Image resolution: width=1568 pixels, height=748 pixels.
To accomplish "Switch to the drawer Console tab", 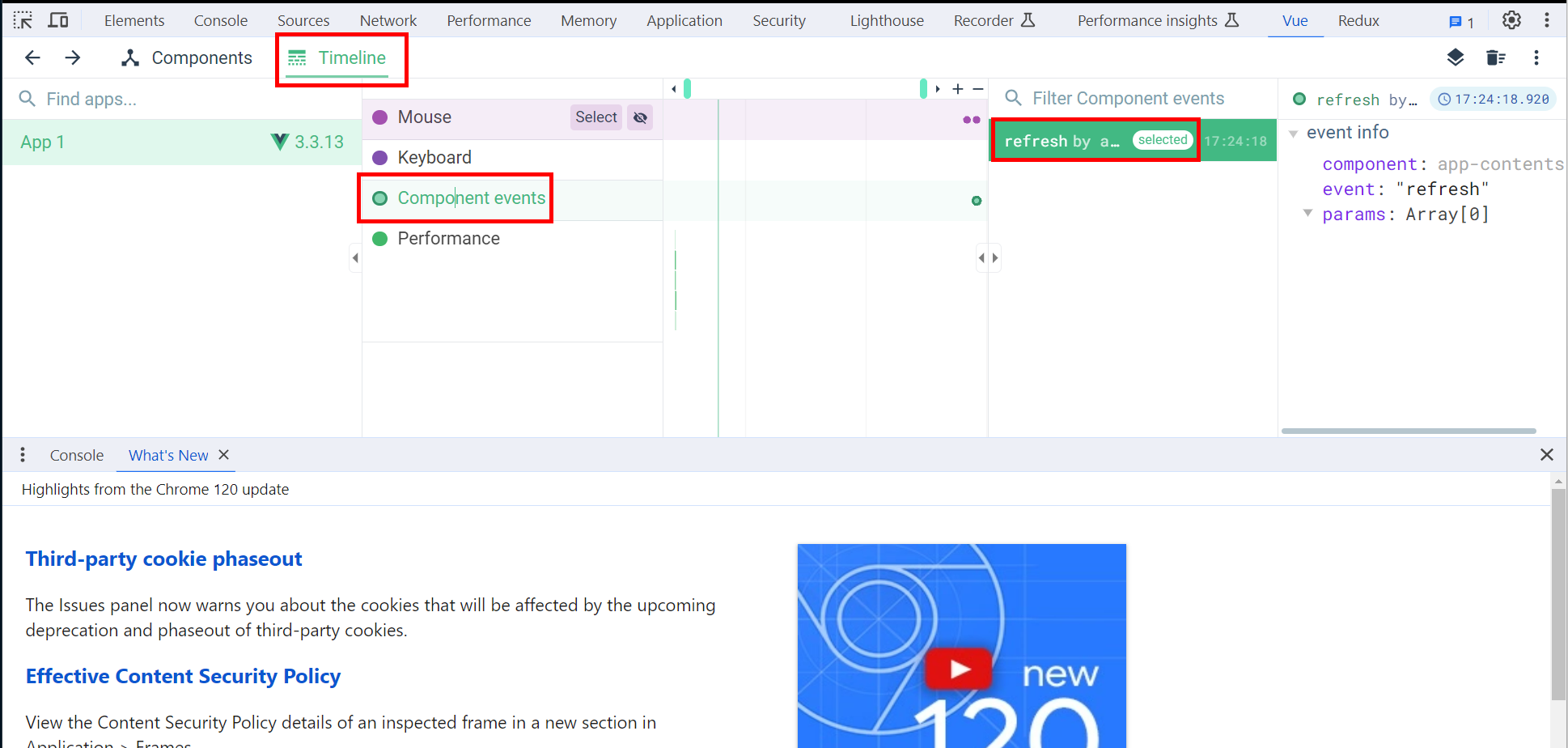I will coord(77,455).
